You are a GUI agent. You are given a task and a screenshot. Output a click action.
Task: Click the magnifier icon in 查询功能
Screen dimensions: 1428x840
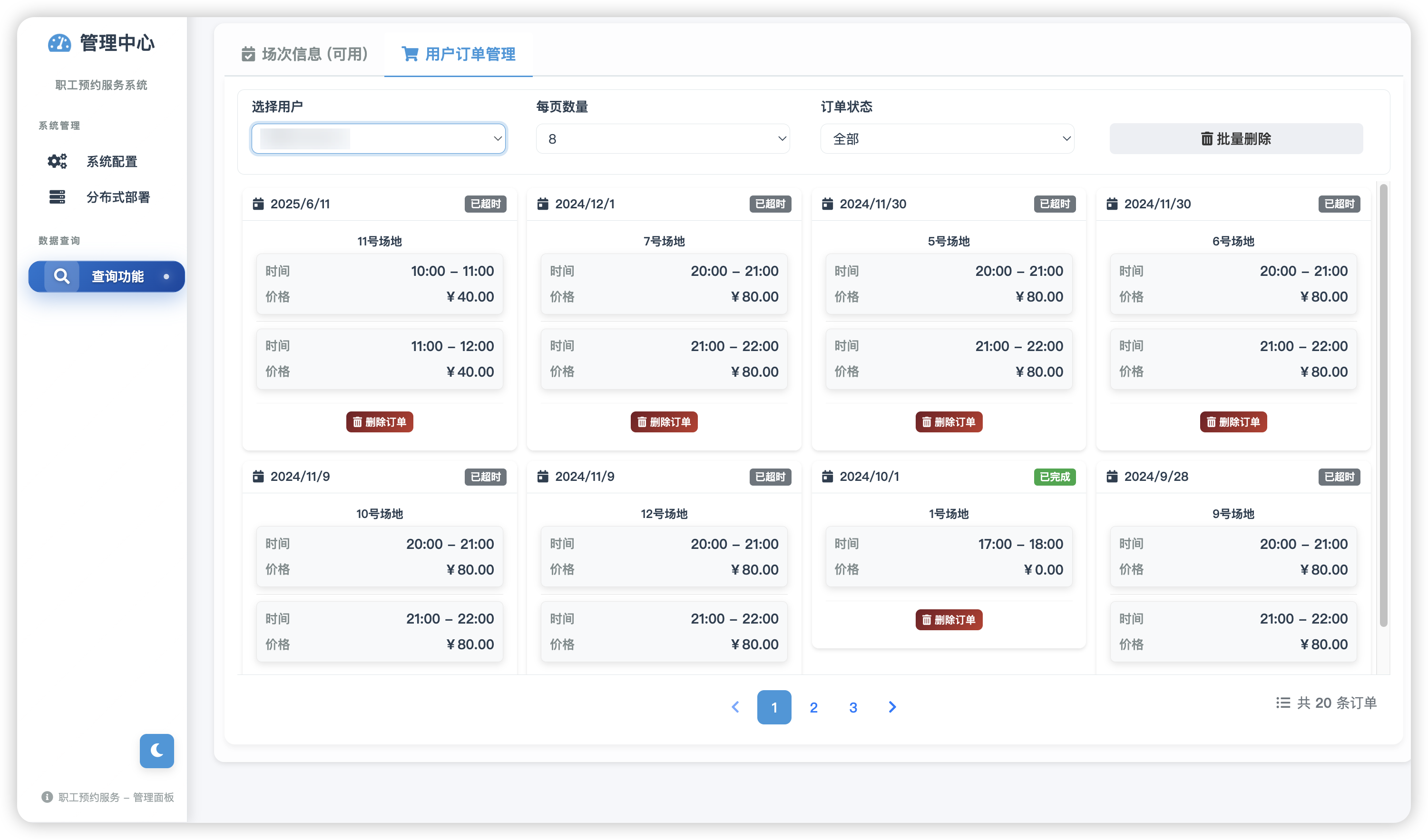click(61, 277)
